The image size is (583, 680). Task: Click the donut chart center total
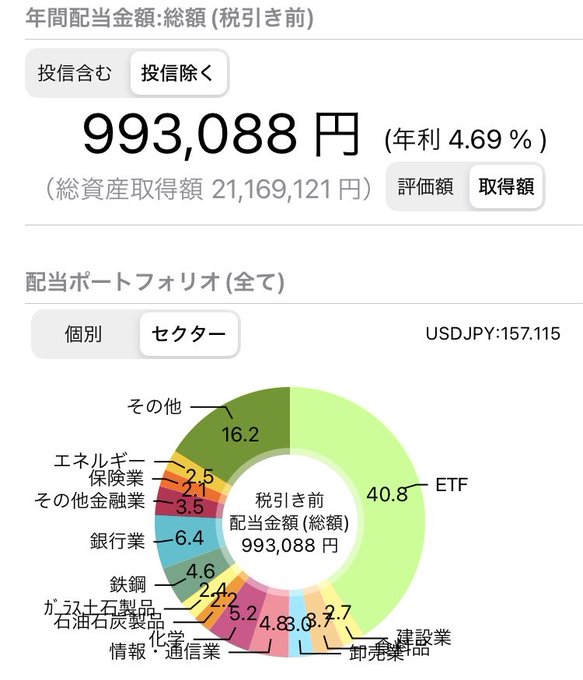[289, 523]
